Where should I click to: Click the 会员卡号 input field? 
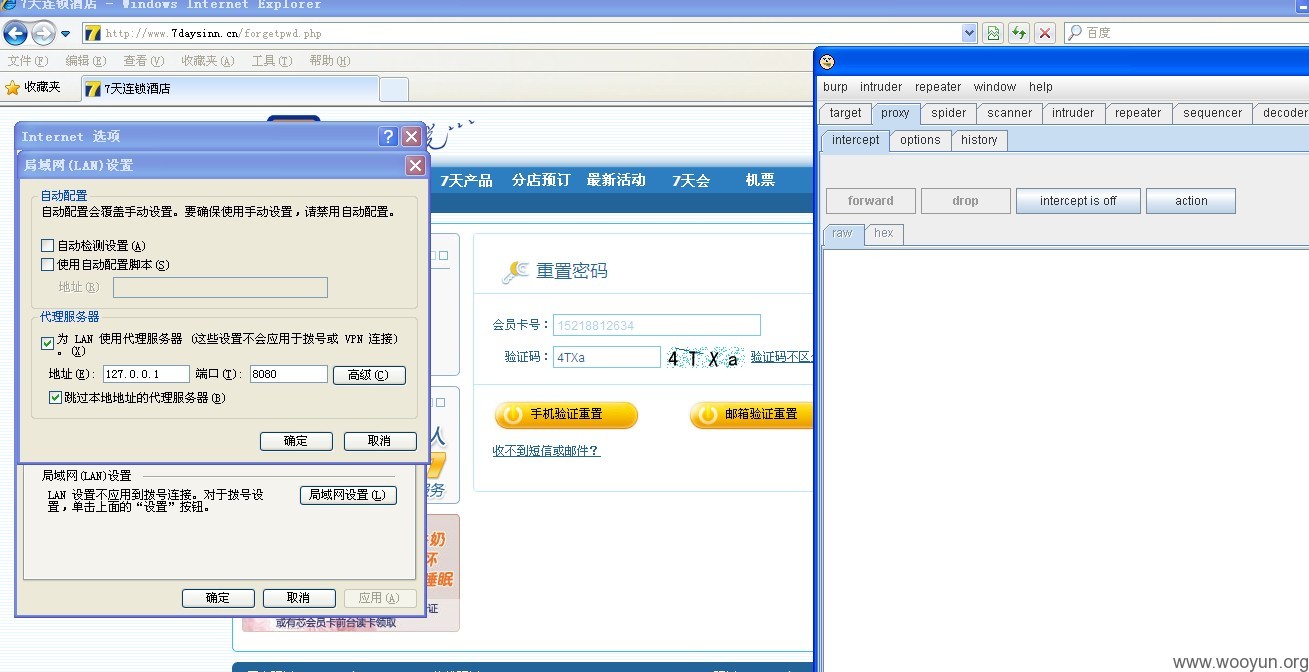coord(657,325)
